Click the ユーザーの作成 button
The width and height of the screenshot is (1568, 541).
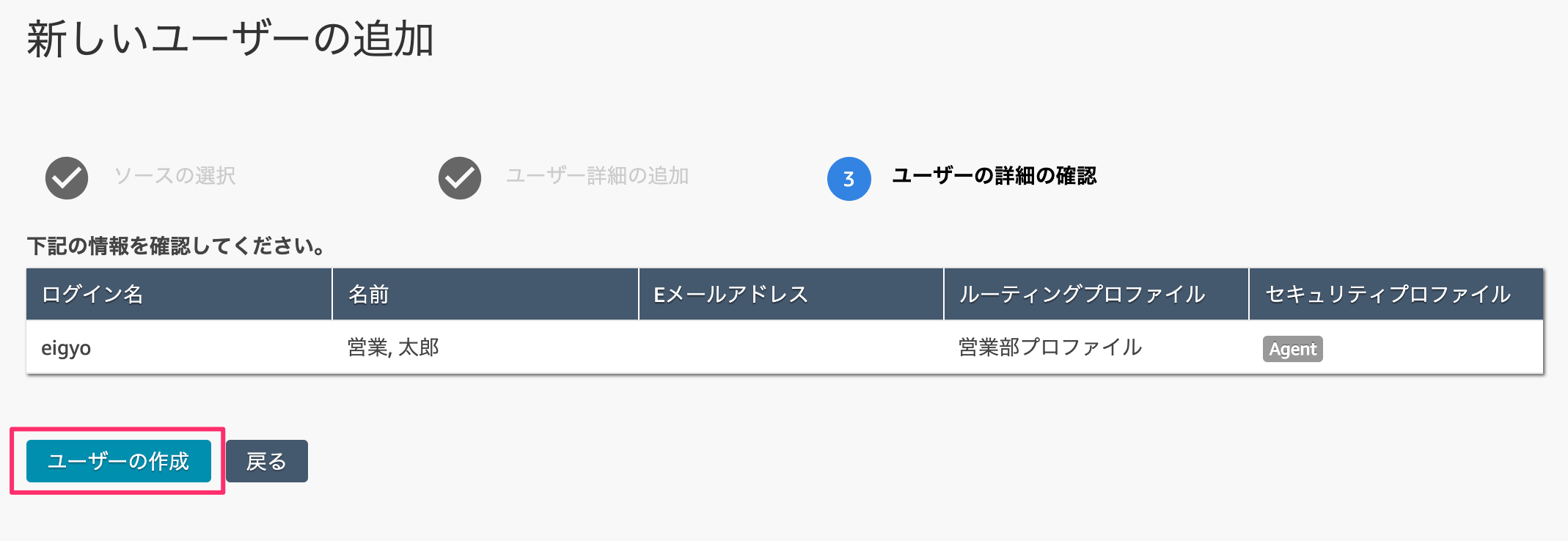tap(119, 461)
